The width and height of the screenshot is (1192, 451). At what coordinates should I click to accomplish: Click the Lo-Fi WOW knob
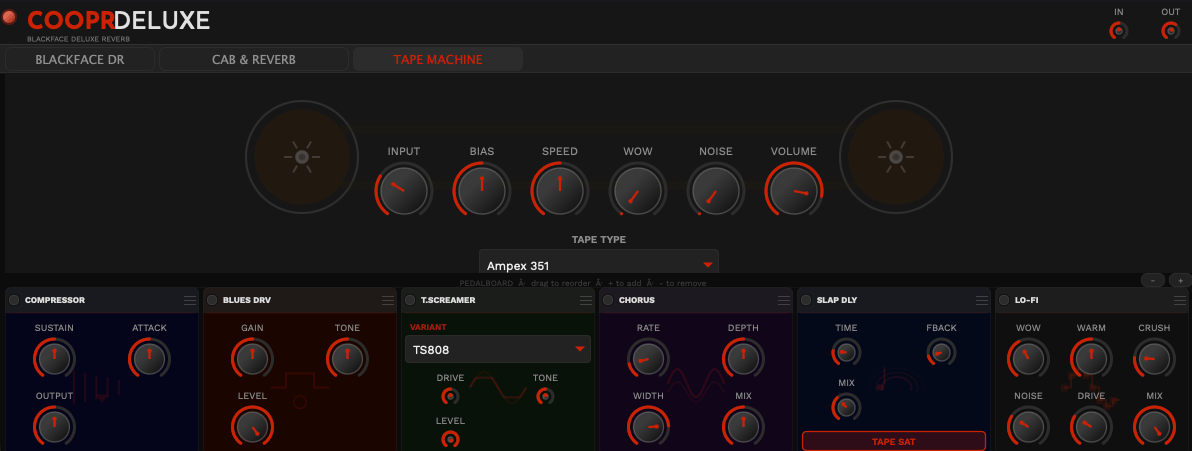(1028, 359)
